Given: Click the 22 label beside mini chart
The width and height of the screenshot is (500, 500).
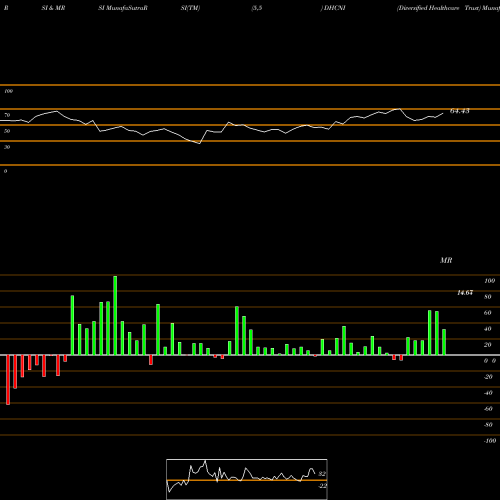Looking at the screenshot, I should (323, 486).
